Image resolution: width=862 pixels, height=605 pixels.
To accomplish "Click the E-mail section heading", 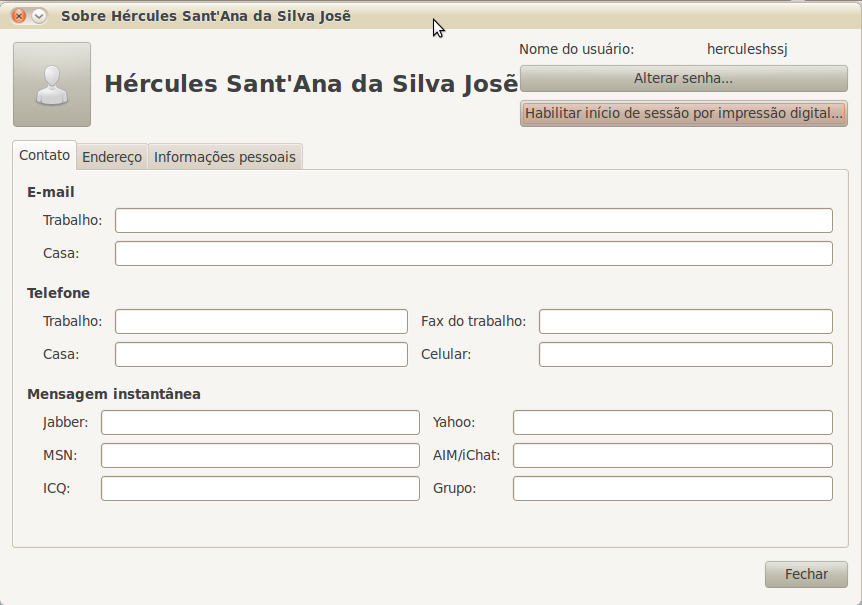I will click(51, 192).
